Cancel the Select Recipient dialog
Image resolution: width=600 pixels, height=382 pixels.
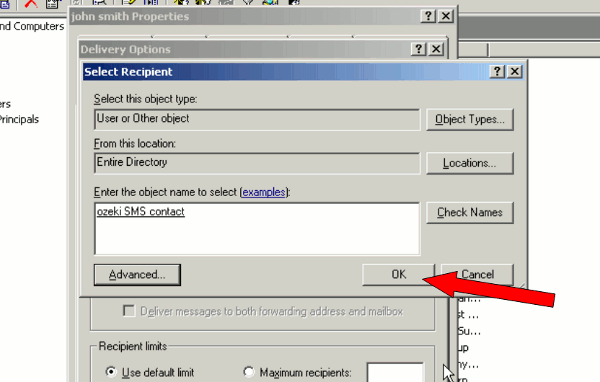point(477,274)
